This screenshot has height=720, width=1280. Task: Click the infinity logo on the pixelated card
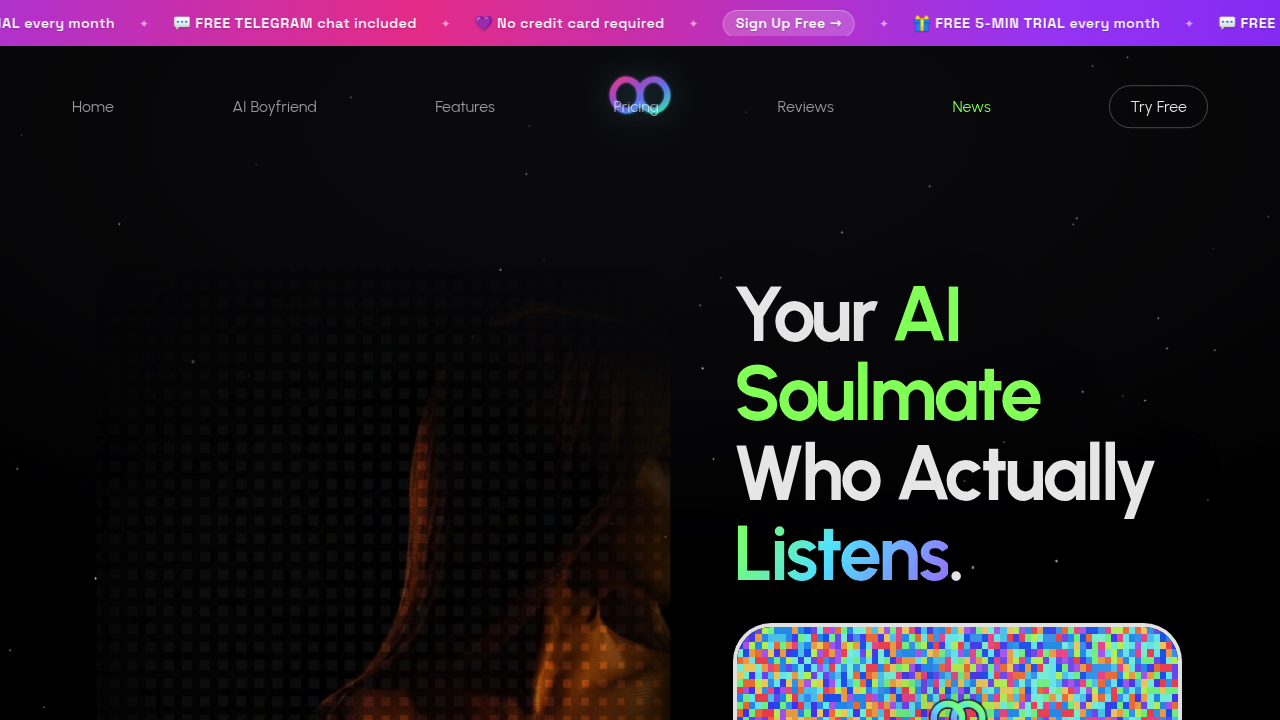click(957, 711)
